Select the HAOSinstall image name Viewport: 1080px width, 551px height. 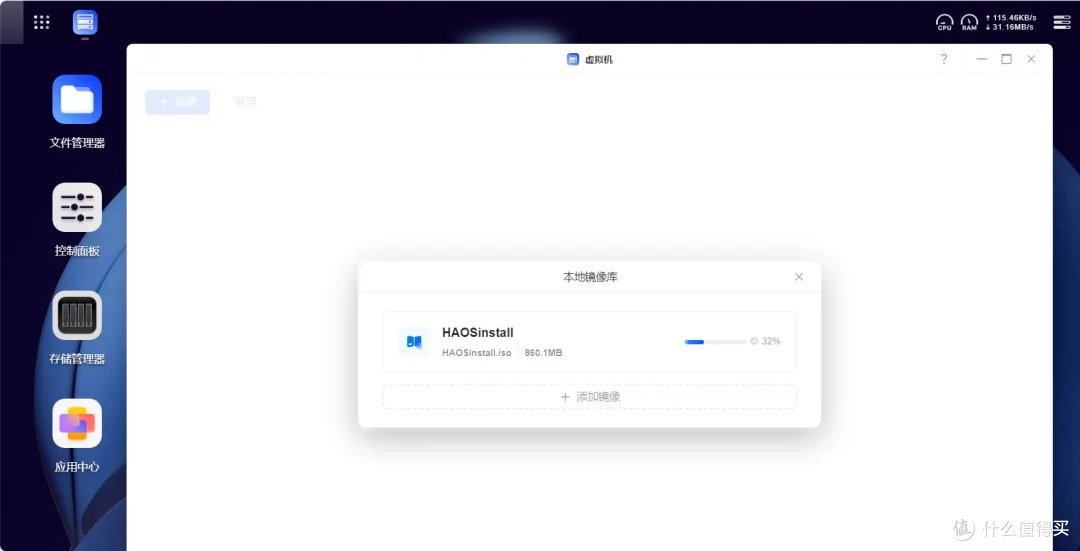point(478,333)
